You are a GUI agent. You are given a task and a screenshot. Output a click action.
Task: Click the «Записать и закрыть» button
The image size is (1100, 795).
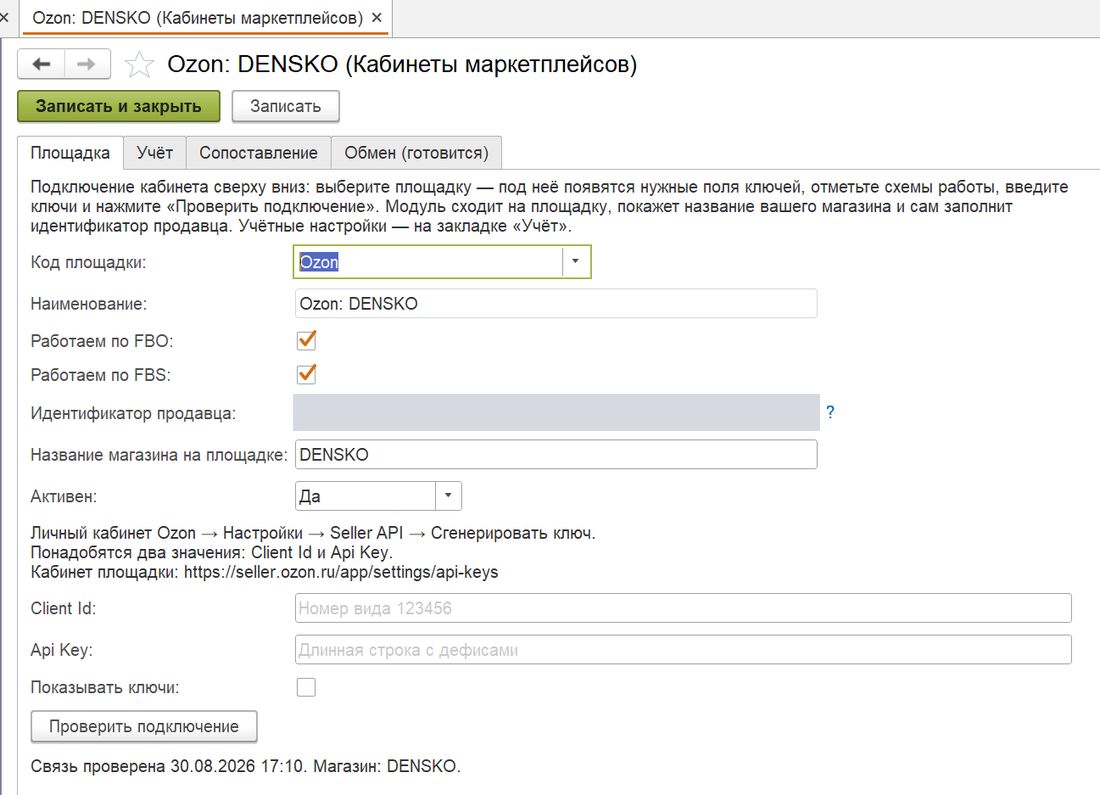(x=119, y=107)
